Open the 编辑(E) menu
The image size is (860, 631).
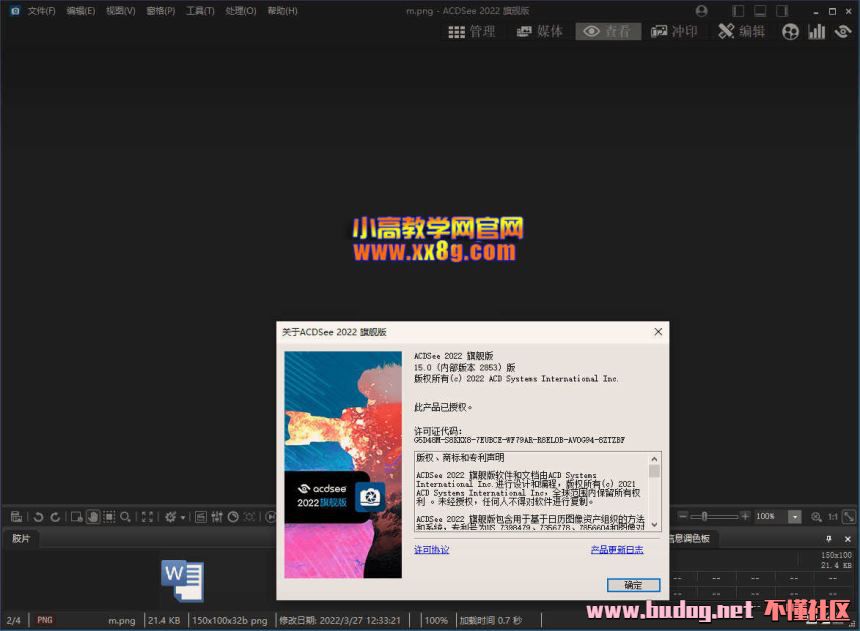point(81,10)
